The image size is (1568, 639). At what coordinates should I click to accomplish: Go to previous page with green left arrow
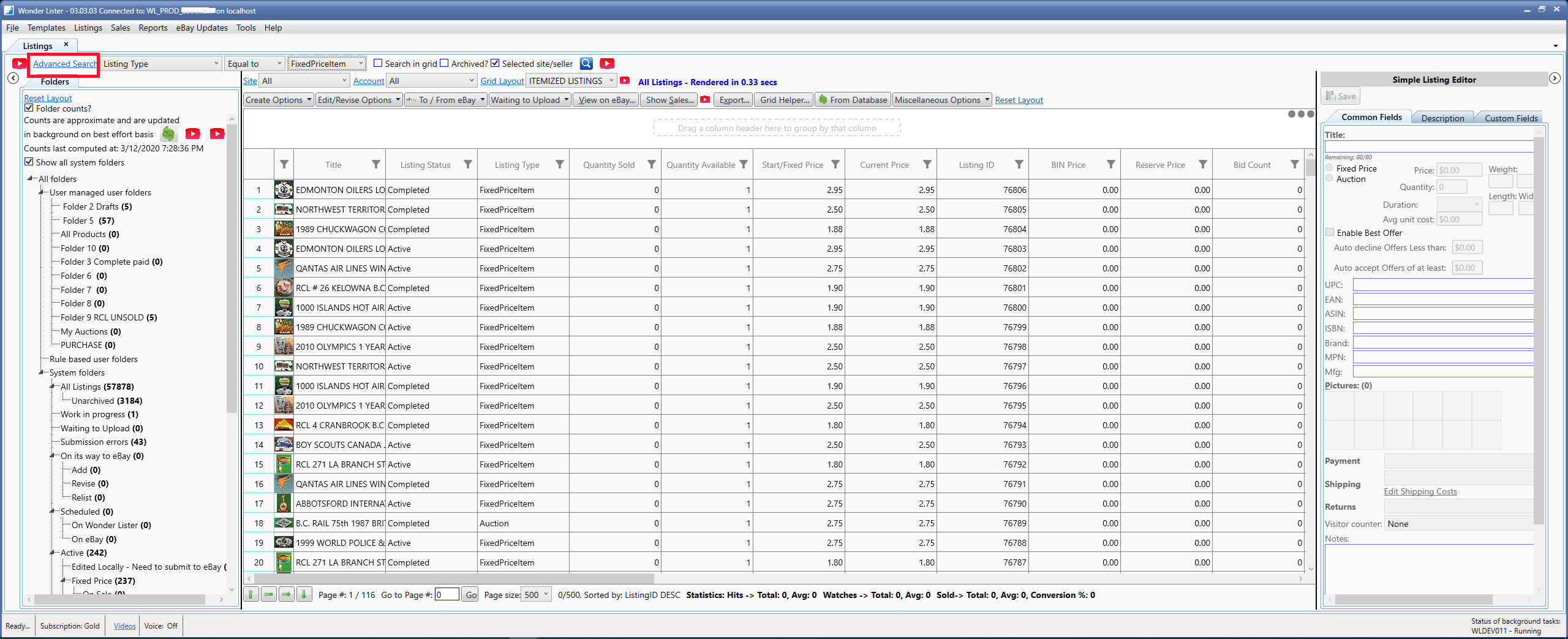click(x=268, y=594)
